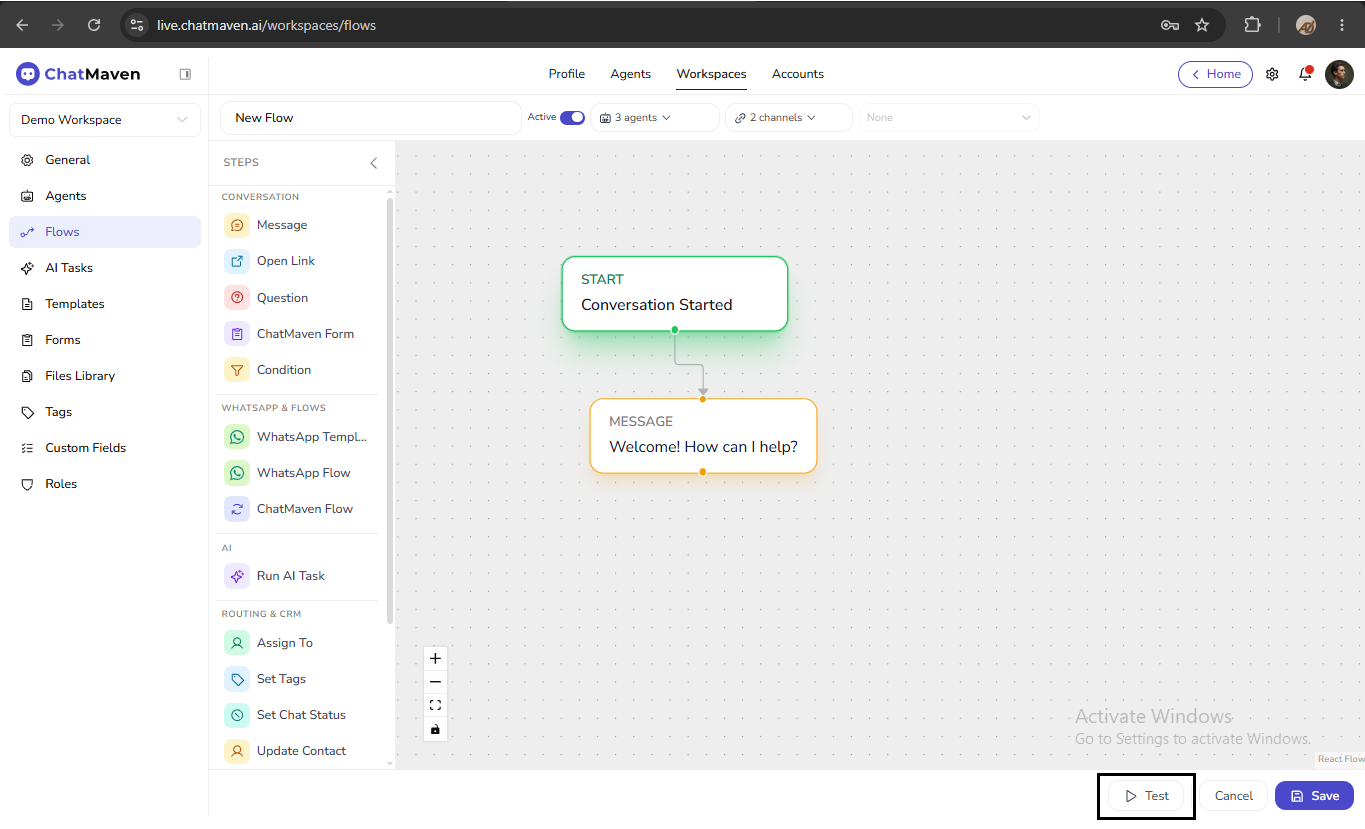Open Agents in the sidebar
Screen dimensions: 1365x829
(x=105, y=196)
